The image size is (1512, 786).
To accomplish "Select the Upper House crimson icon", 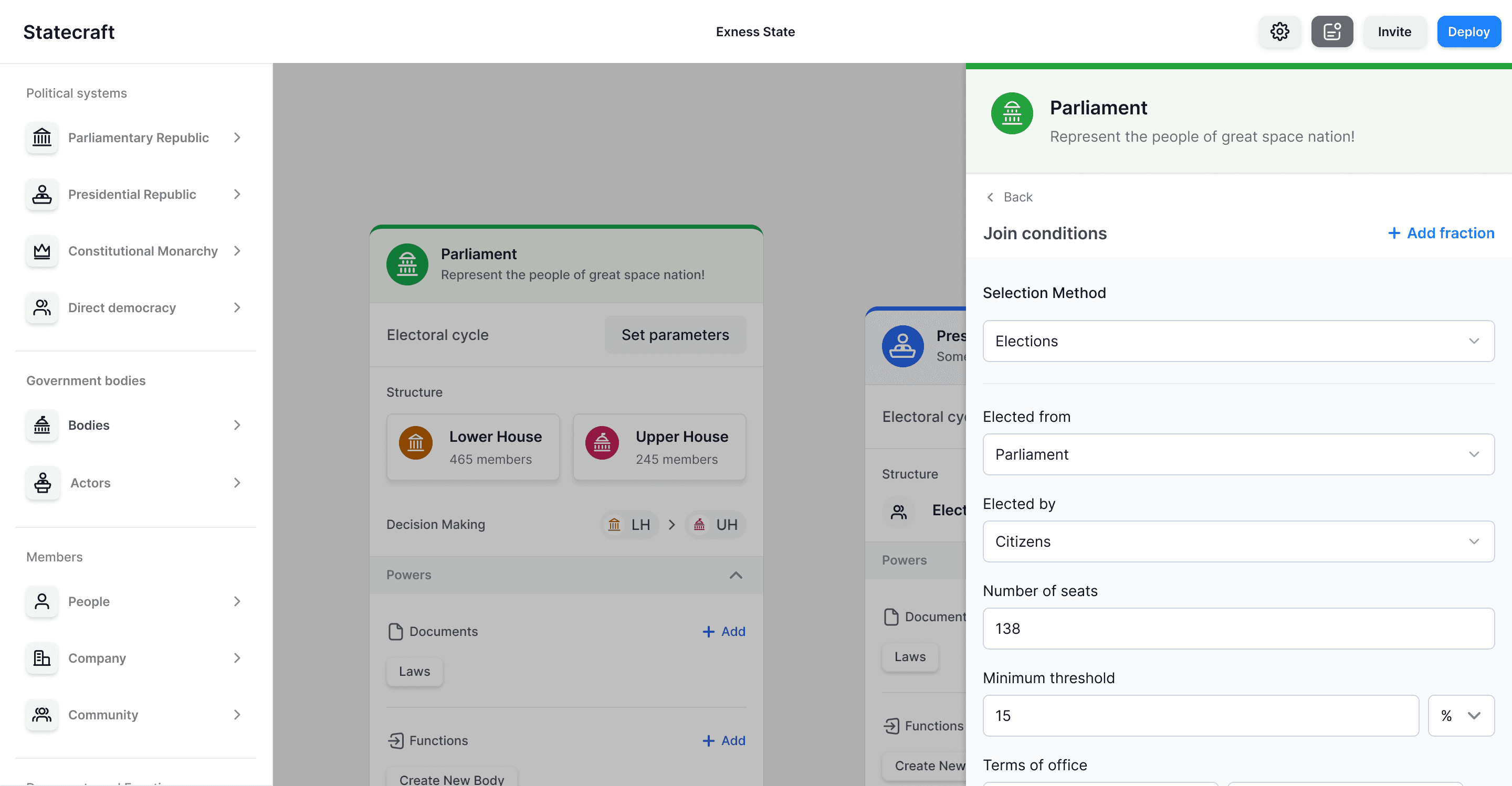I will [602, 443].
